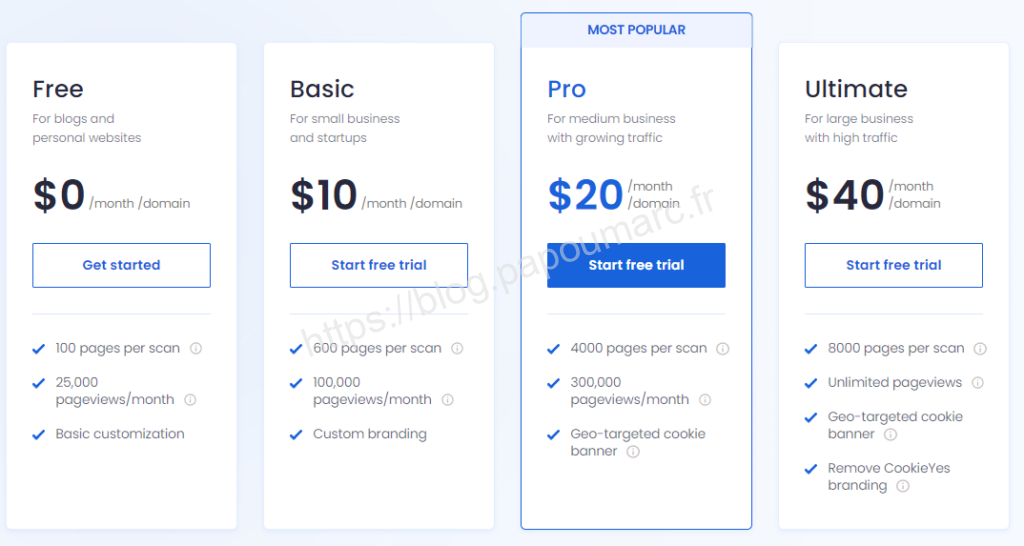
Task: Start free trial for the Pro plan
Action: [636, 265]
